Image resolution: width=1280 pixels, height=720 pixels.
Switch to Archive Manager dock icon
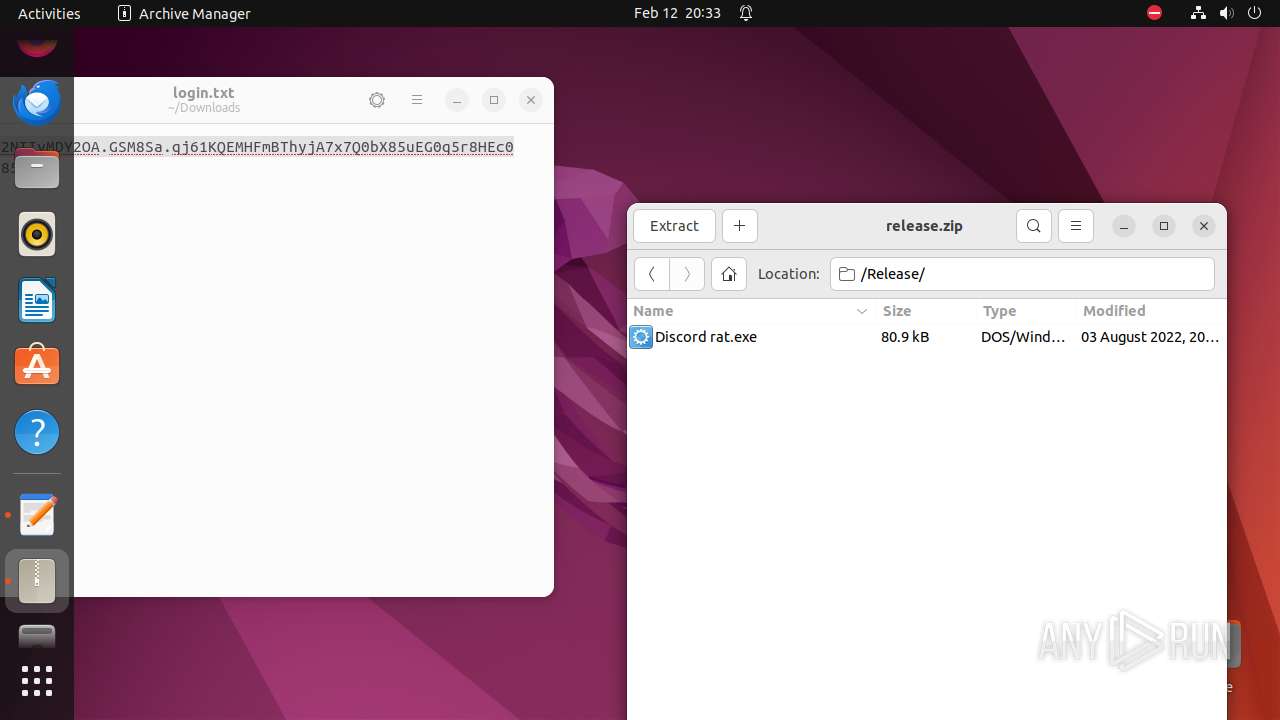point(37,581)
